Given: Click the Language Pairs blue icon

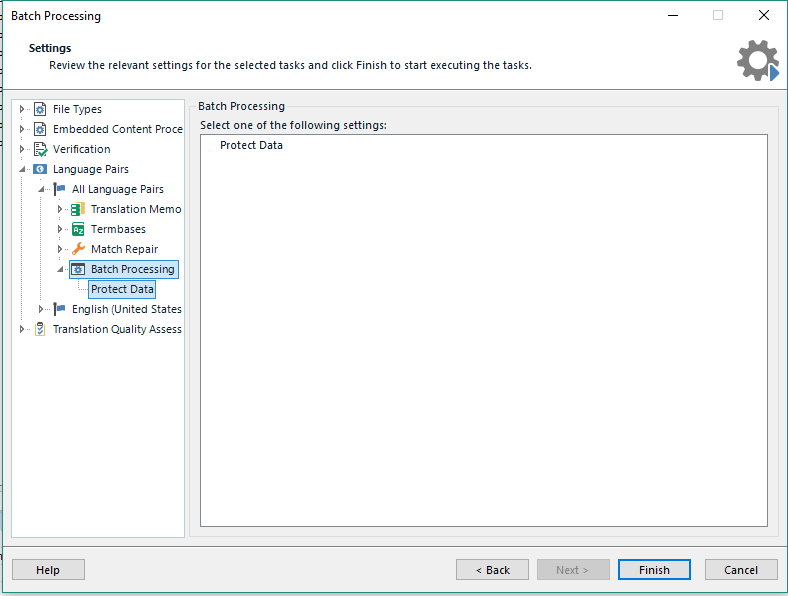Looking at the screenshot, I should (x=40, y=169).
